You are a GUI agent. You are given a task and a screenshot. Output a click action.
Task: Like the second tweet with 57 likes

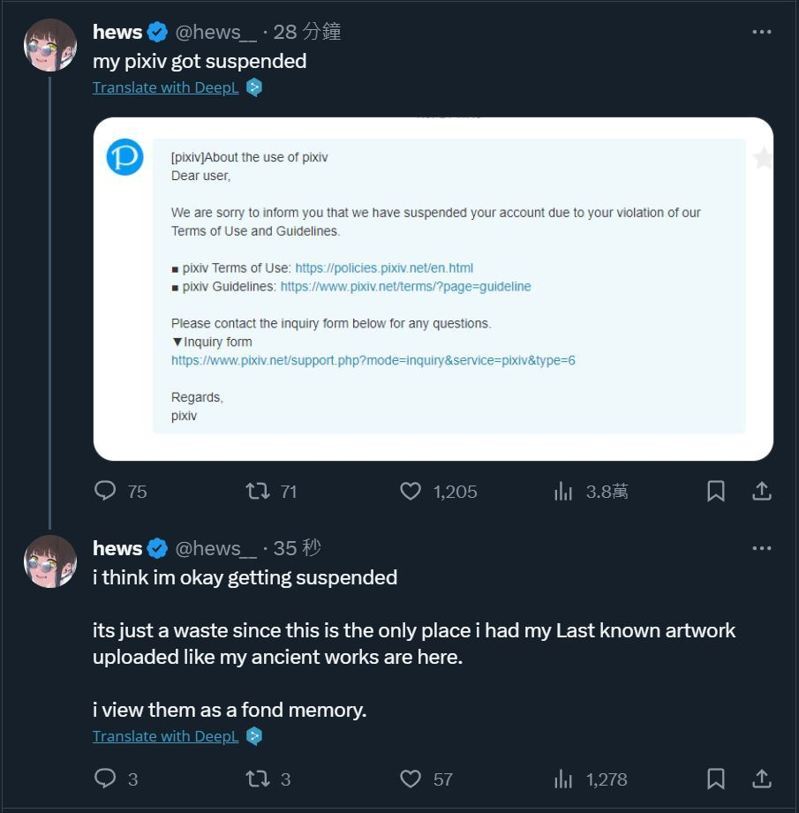pyautogui.click(x=426, y=778)
